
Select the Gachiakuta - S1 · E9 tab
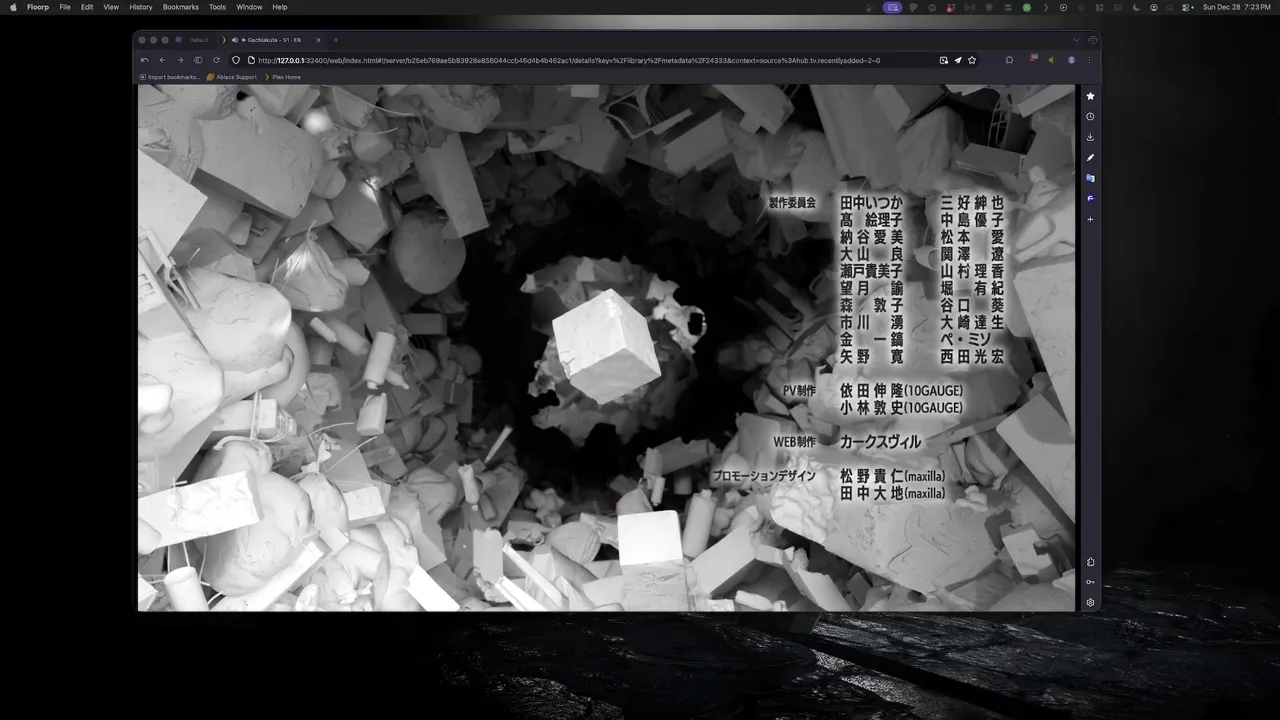[x=272, y=40]
